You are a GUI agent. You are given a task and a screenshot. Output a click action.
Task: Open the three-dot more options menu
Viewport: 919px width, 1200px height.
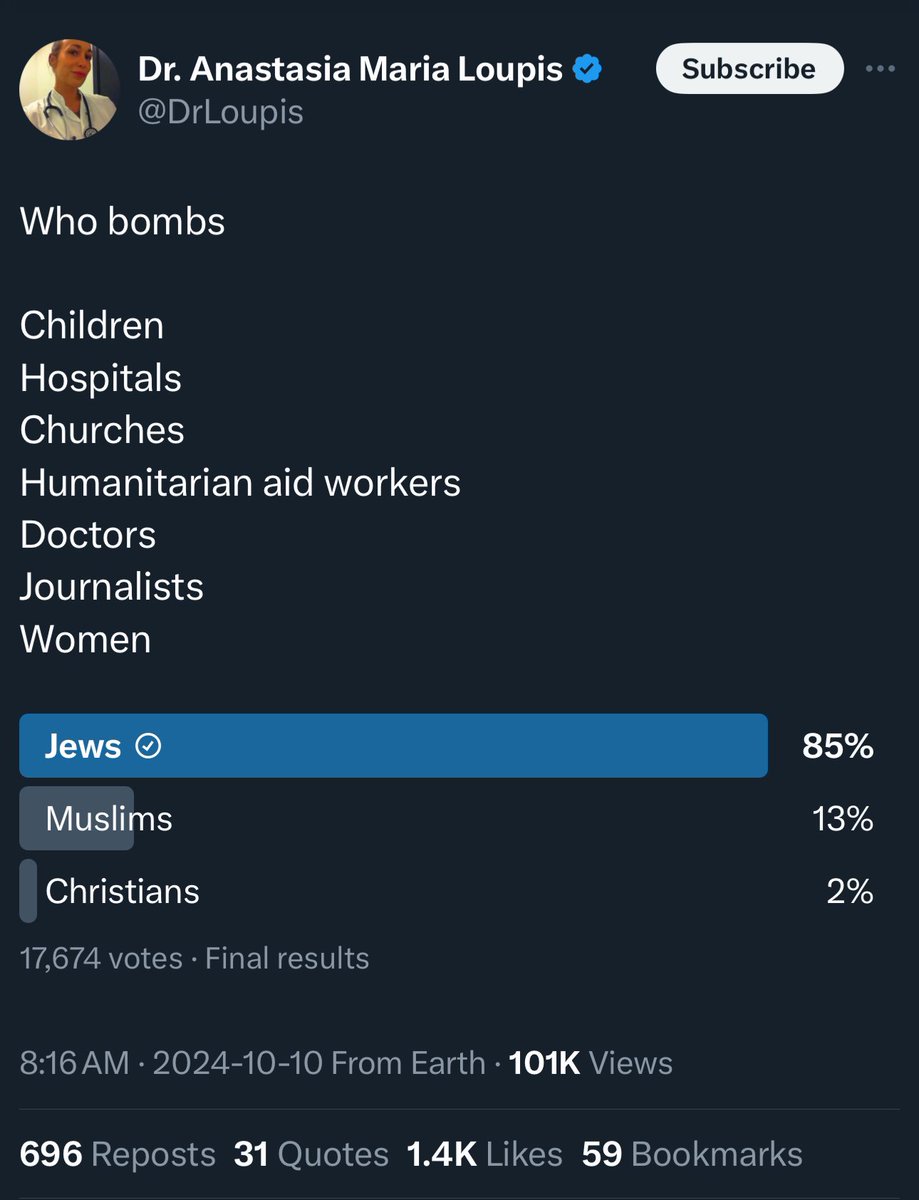pyautogui.click(x=880, y=69)
